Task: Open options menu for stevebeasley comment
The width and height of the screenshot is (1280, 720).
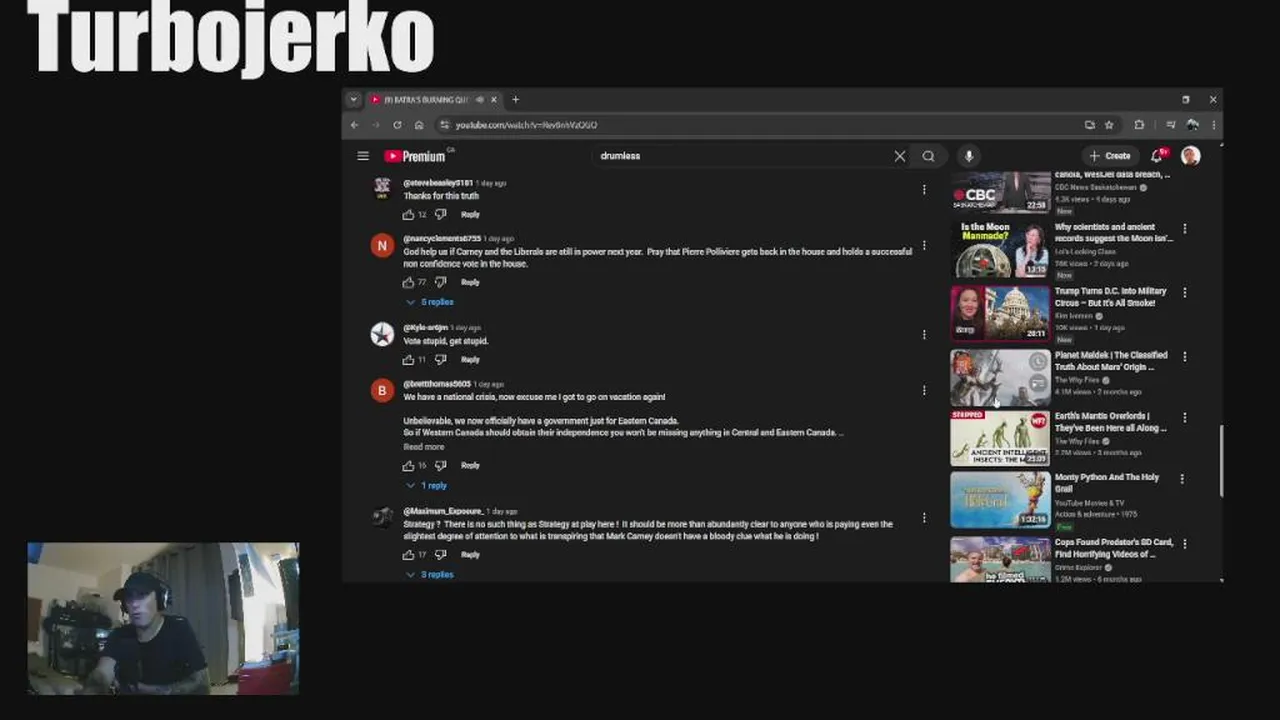Action: point(924,189)
